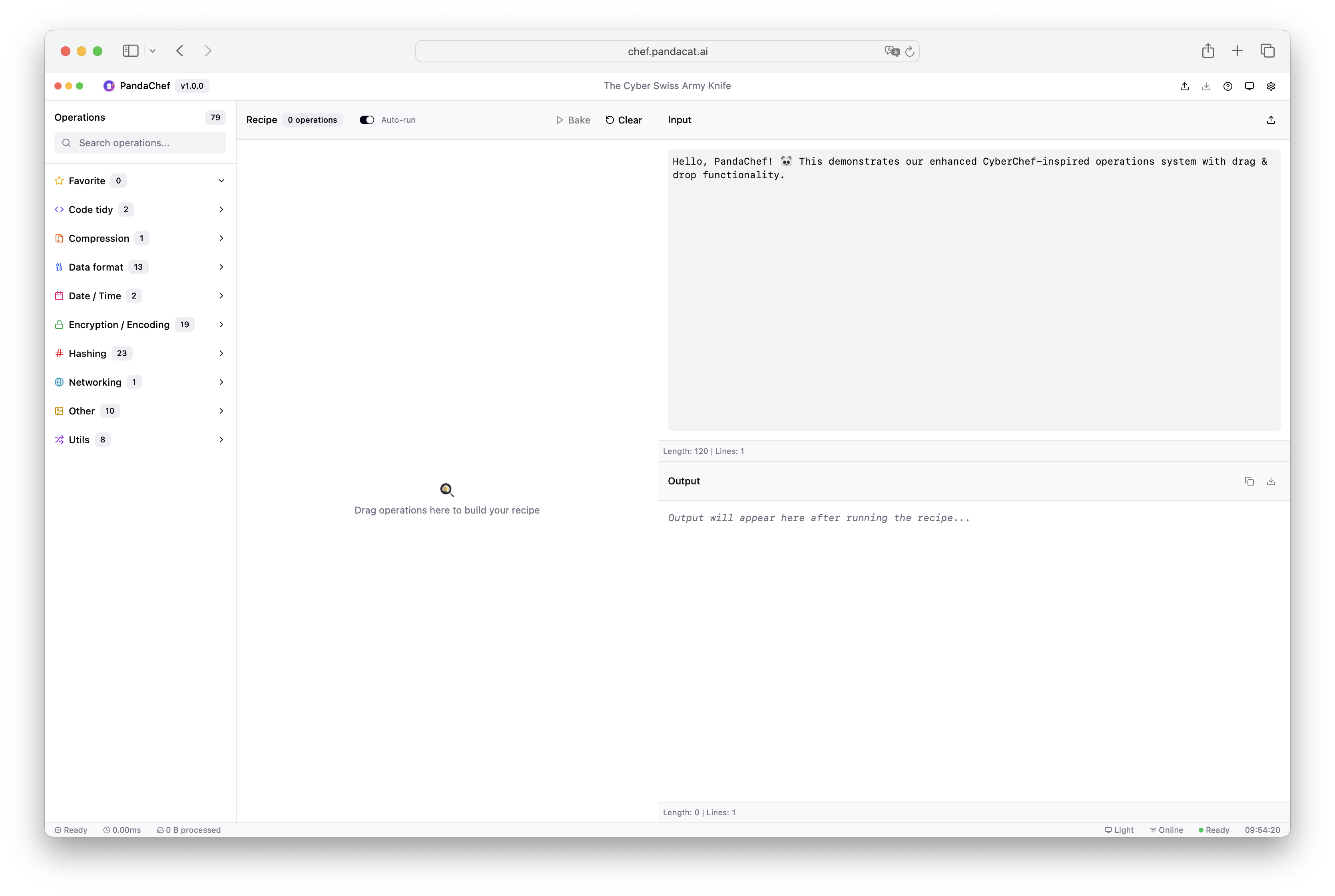Click the Compression file icon

(59, 238)
